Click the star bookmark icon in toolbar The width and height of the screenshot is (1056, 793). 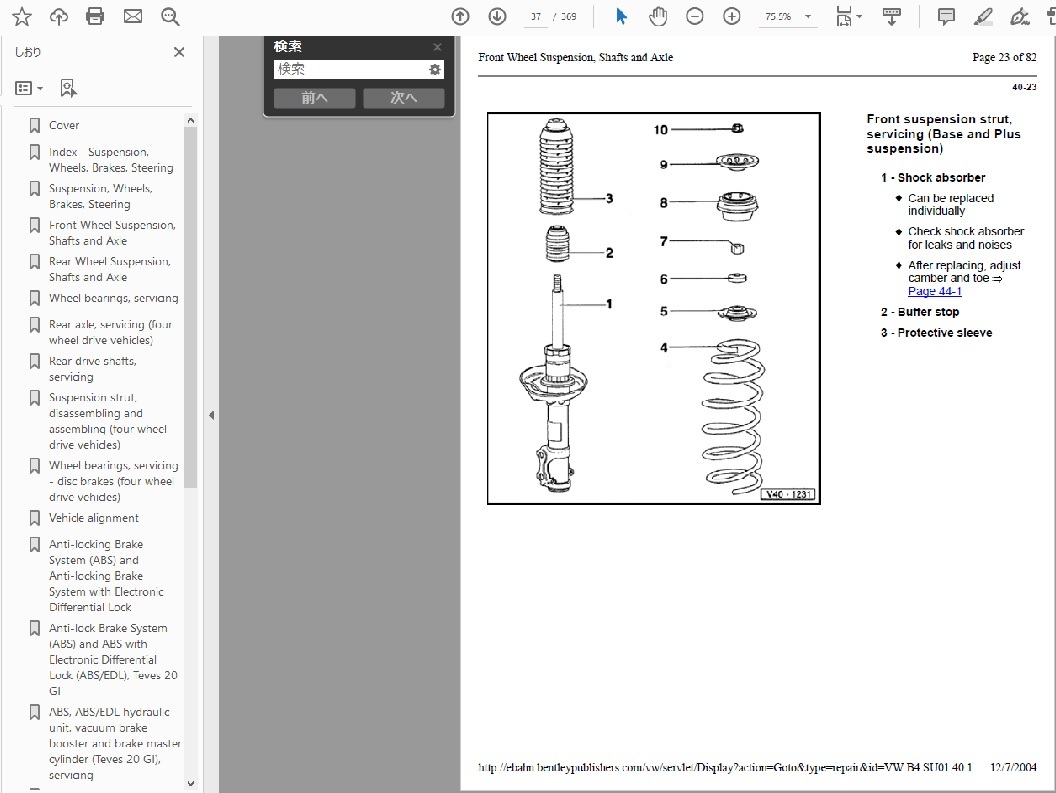click(x=22, y=16)
